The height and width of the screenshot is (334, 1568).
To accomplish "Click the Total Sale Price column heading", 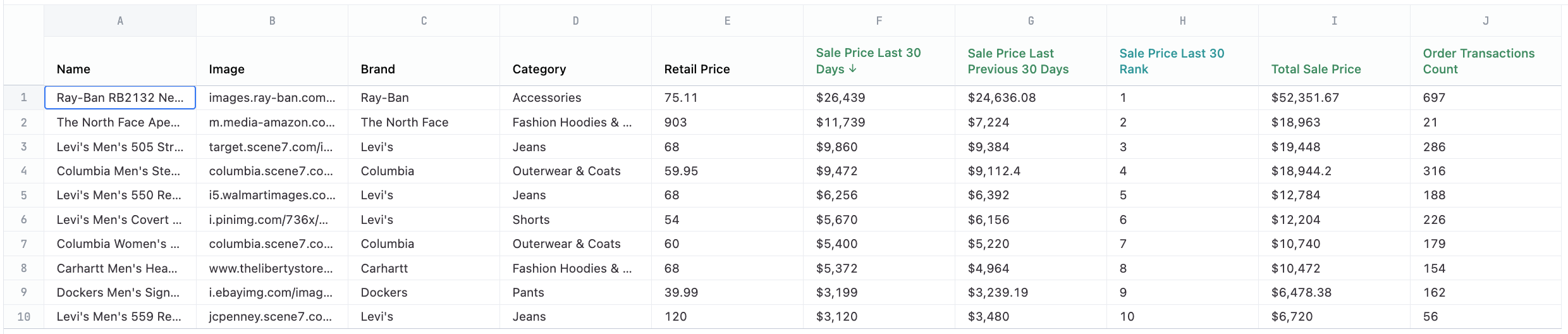I will coord(1316,69).
